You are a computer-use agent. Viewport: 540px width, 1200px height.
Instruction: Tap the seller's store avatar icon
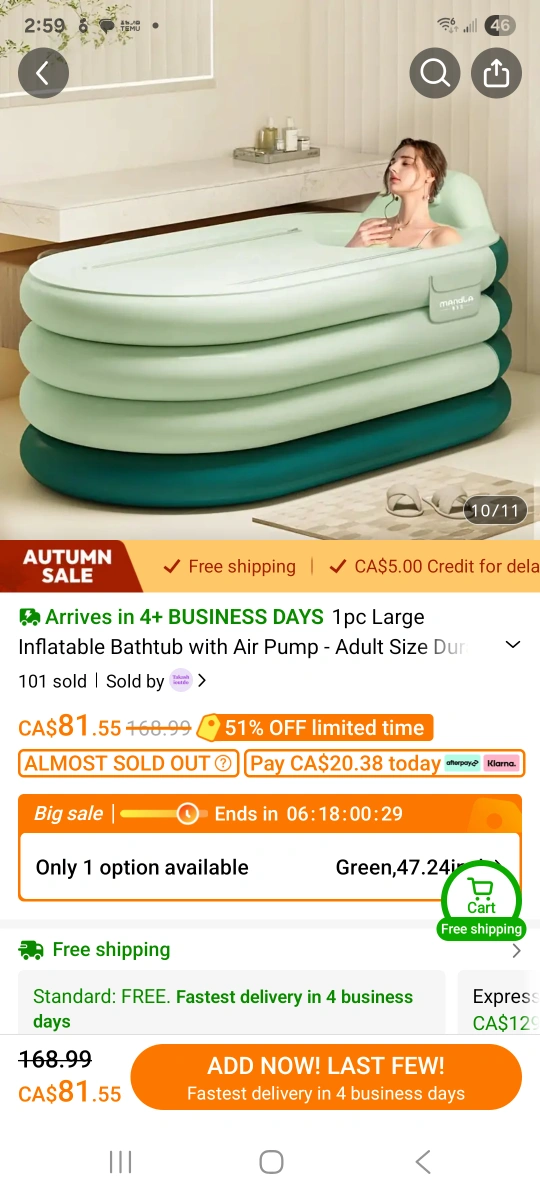coord(181,680)
